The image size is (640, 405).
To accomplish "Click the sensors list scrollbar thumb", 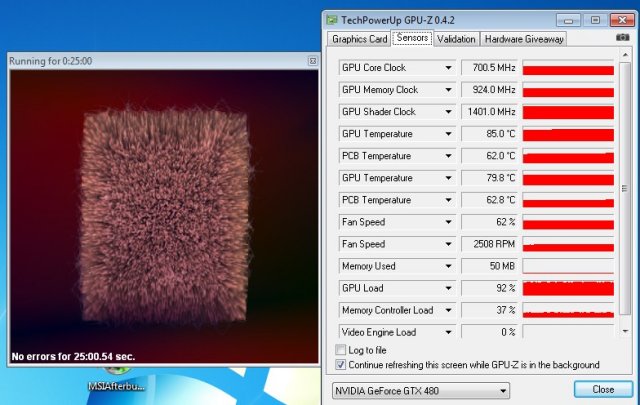I will pos(625,189).
